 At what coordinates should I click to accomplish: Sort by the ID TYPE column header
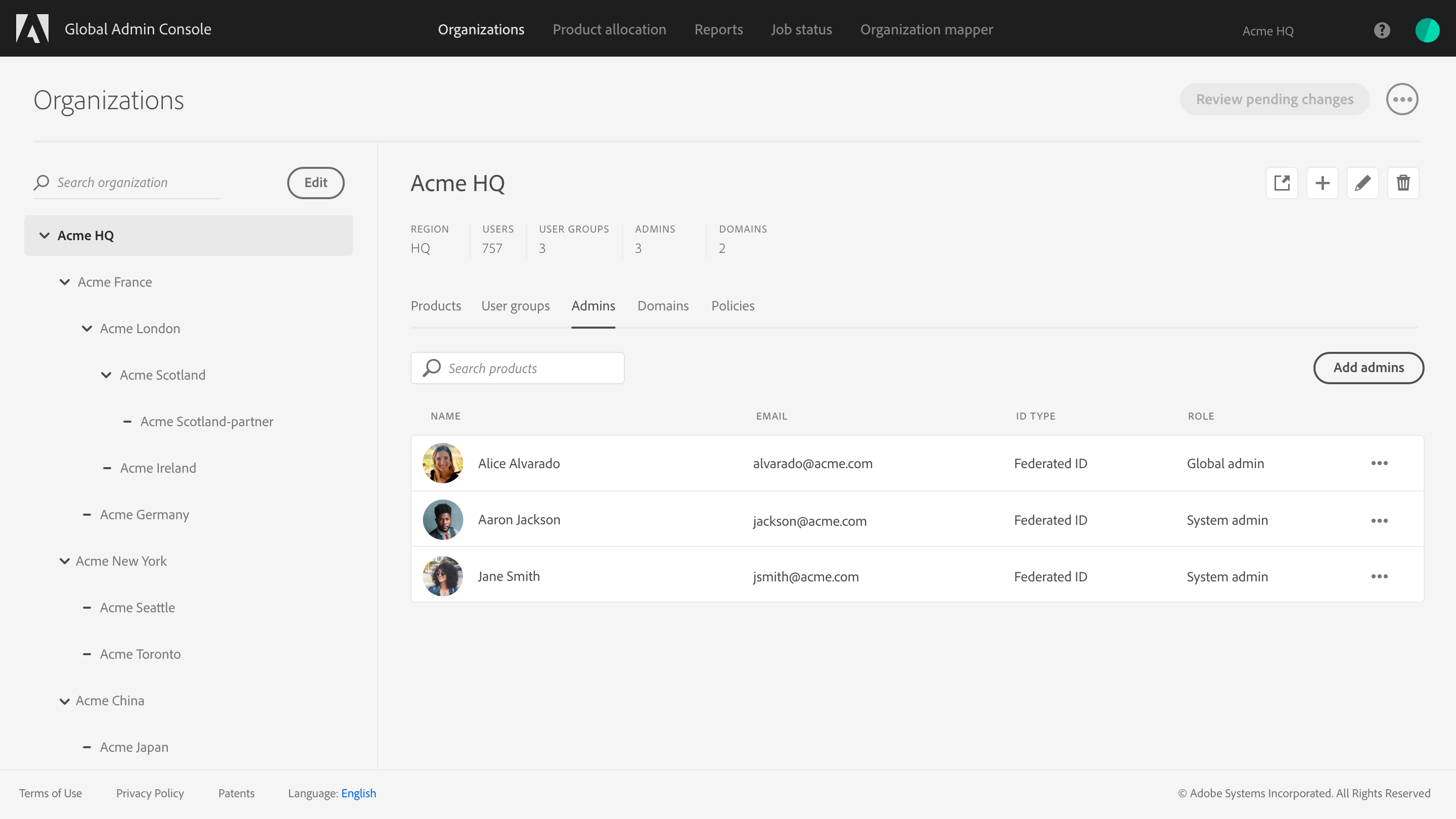(x=1035, y=416)
